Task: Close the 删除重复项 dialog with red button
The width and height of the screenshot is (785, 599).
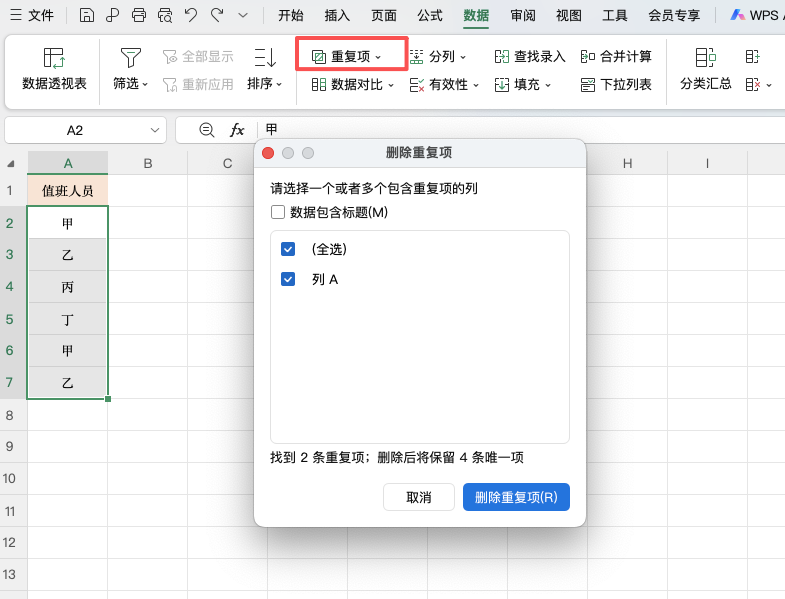Action: click(x=268, y=153)
